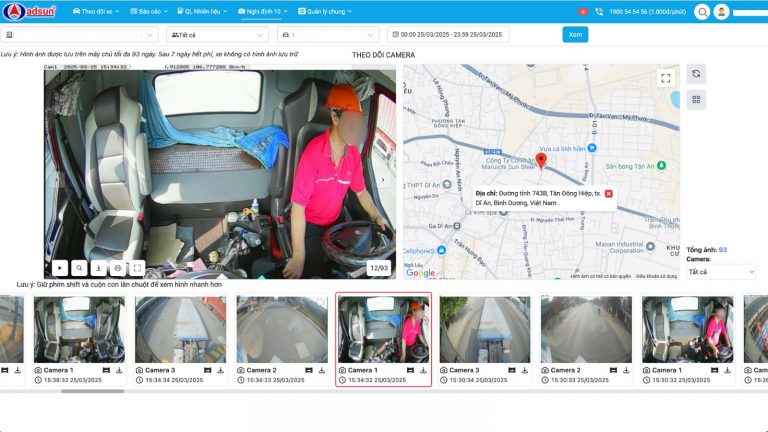Go to next image with right arrow

(x=383, y=180)
